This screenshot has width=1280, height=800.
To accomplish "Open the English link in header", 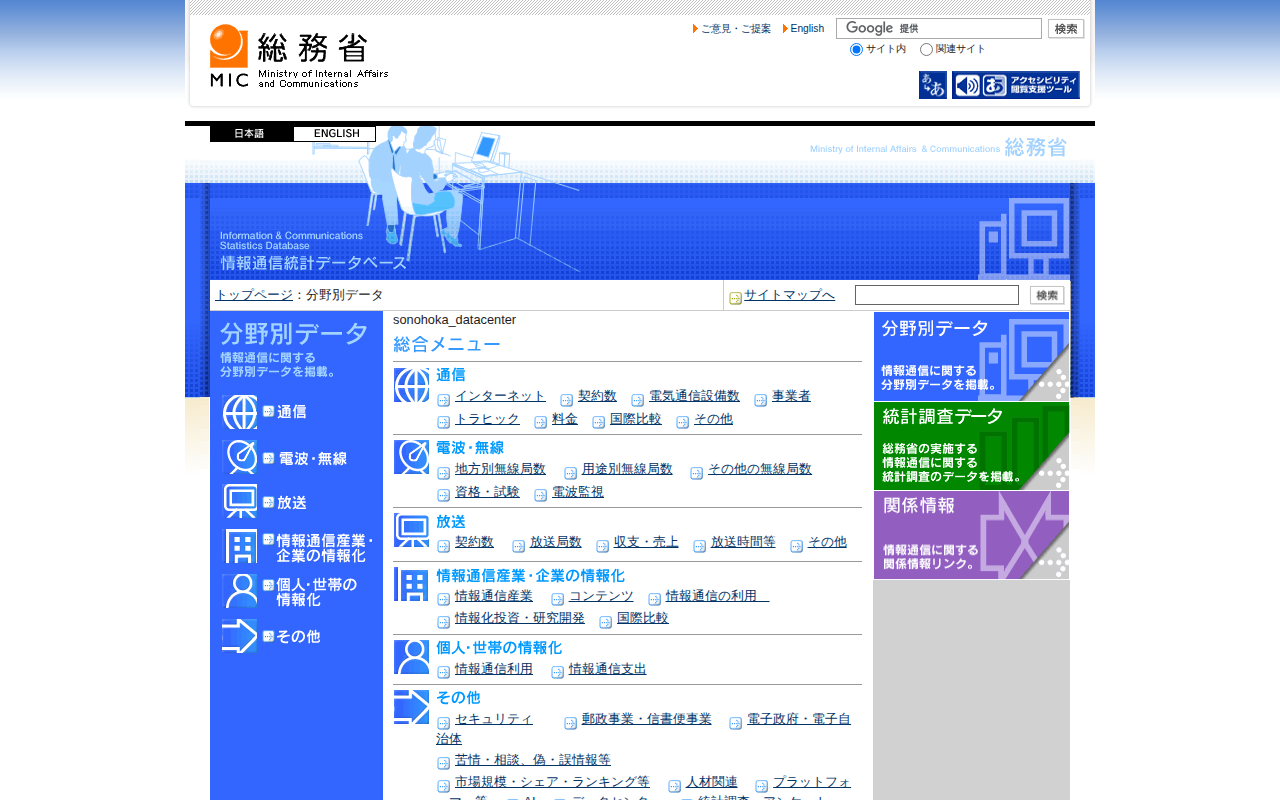I will pyautogui.click(x=807, y=29).
